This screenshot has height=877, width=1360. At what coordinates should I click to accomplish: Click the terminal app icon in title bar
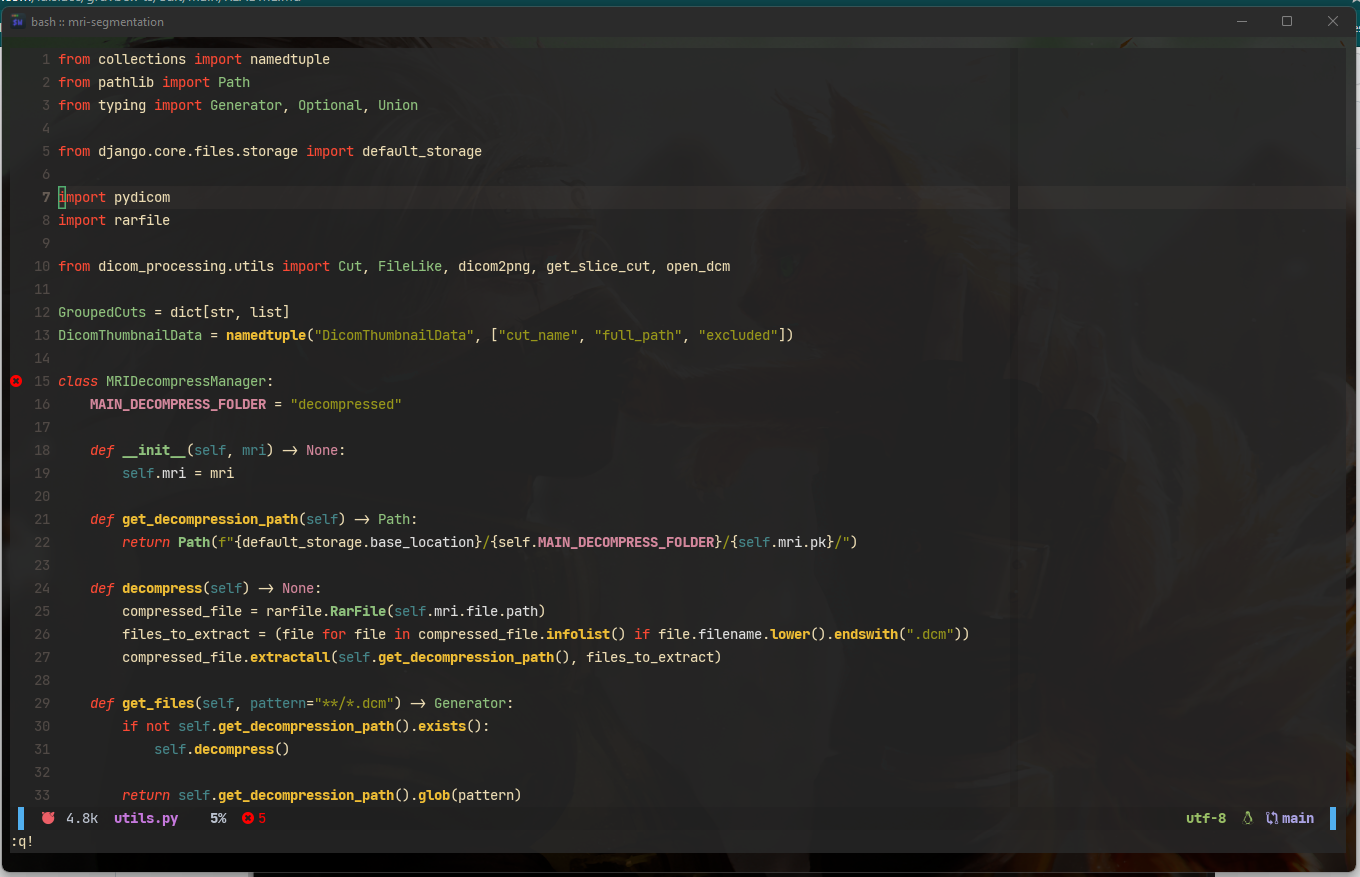(x=17, y=21)
